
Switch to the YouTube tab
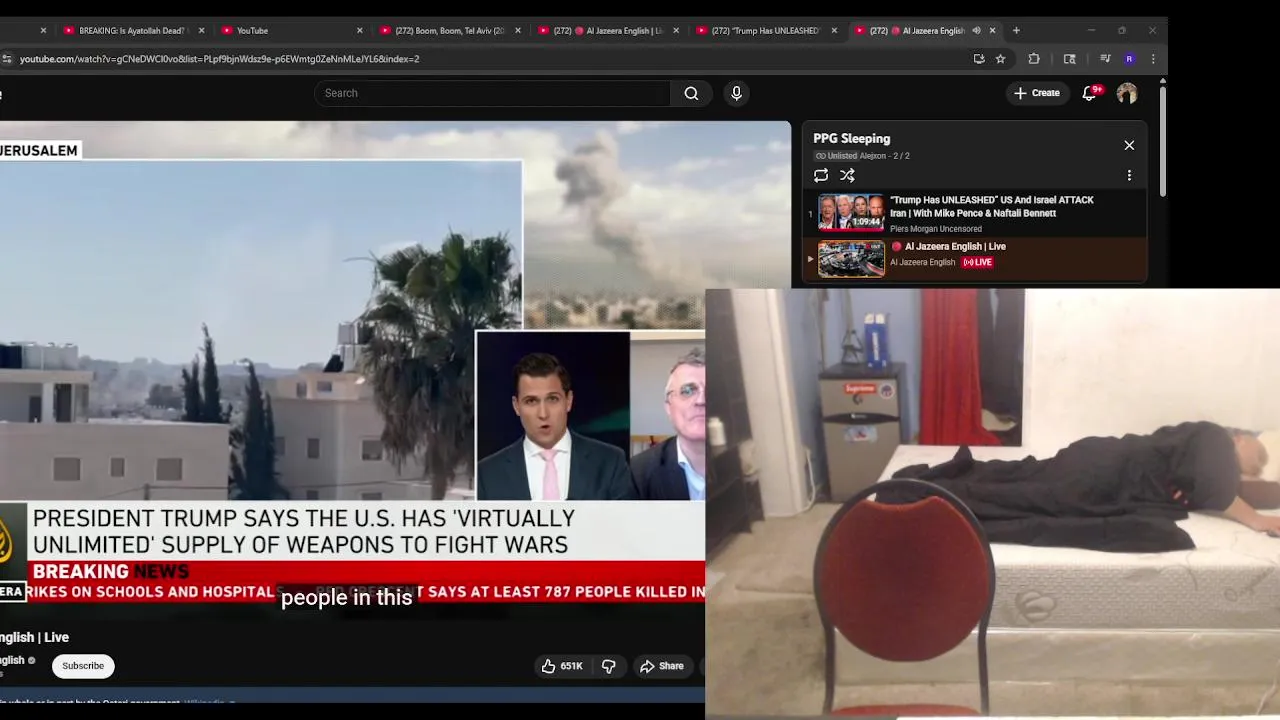290,30
